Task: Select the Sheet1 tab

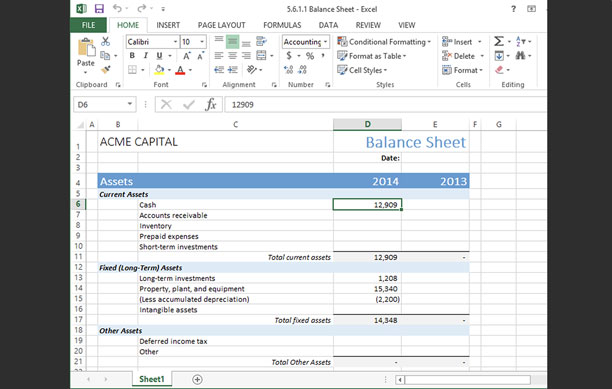Action: [152, 379]
